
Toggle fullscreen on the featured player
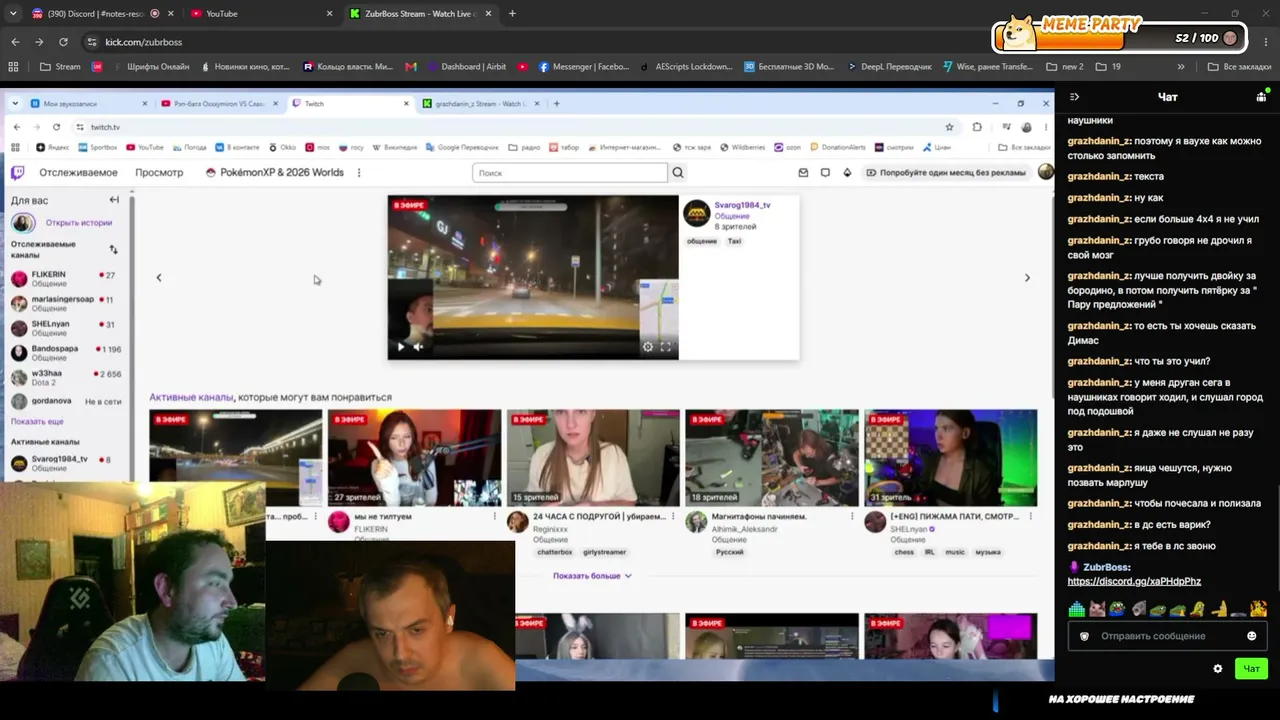pos(666,347)
